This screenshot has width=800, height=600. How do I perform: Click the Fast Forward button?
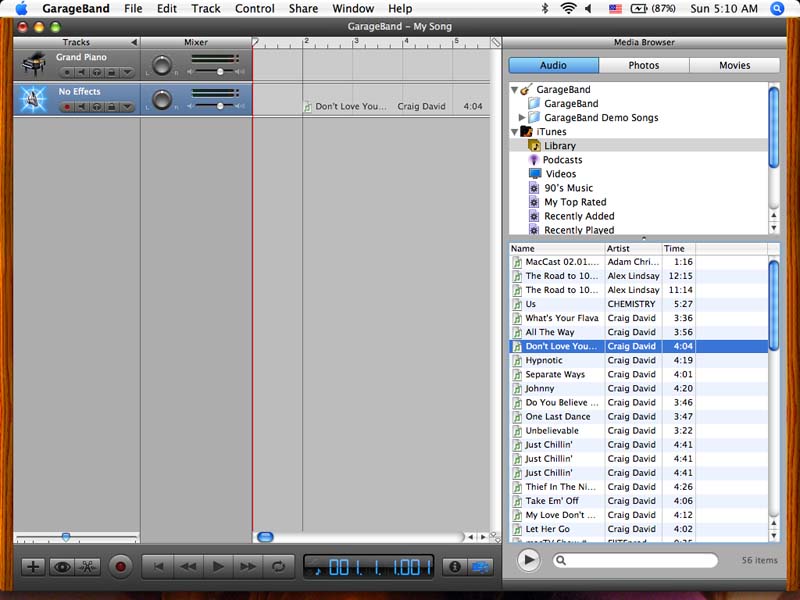[248, 567]
